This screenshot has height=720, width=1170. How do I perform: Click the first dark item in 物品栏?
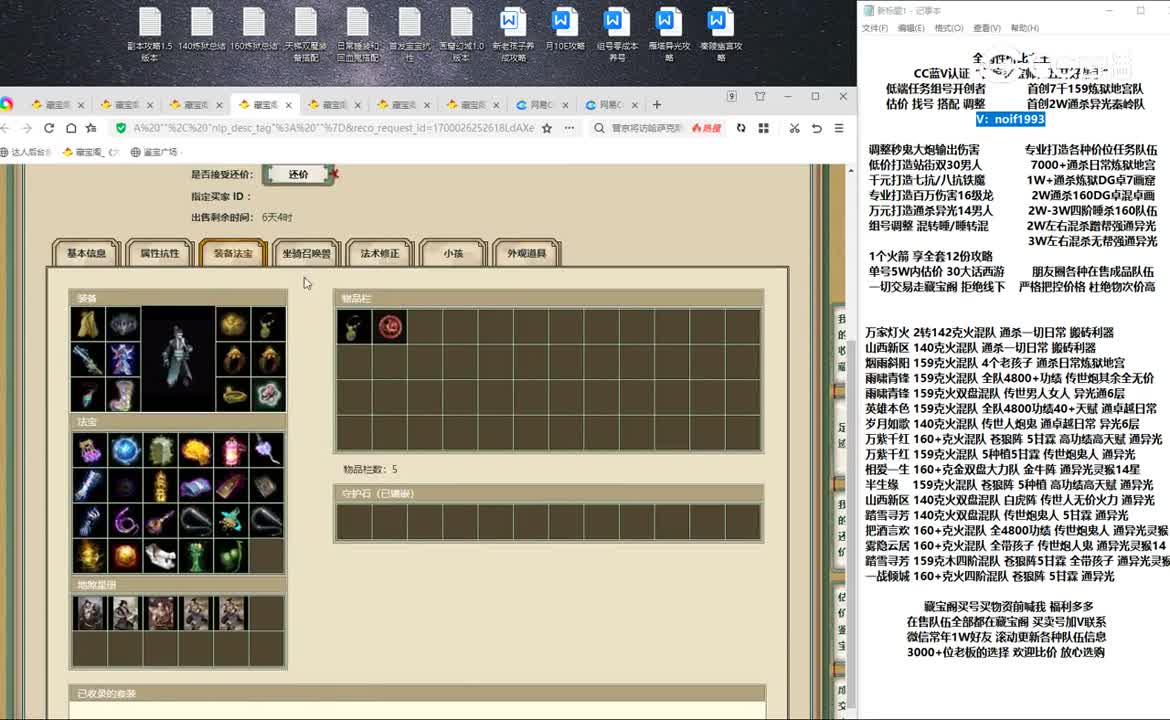(354, 327)
